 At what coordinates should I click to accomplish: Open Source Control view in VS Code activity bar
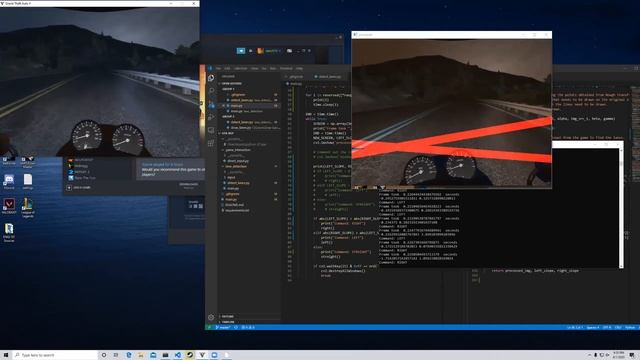[211, 104]
